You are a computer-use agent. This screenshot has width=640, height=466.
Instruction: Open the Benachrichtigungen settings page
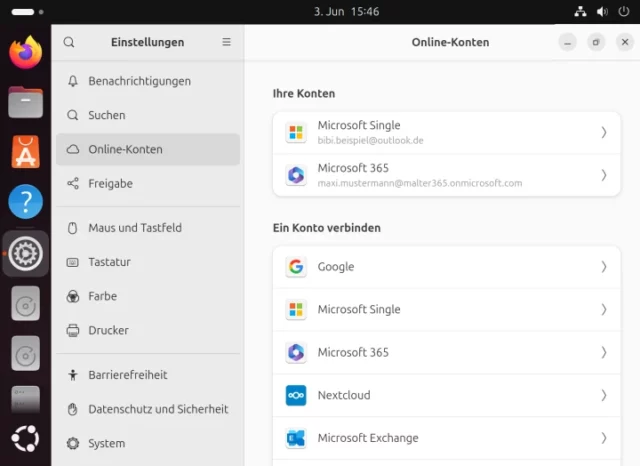148,81
